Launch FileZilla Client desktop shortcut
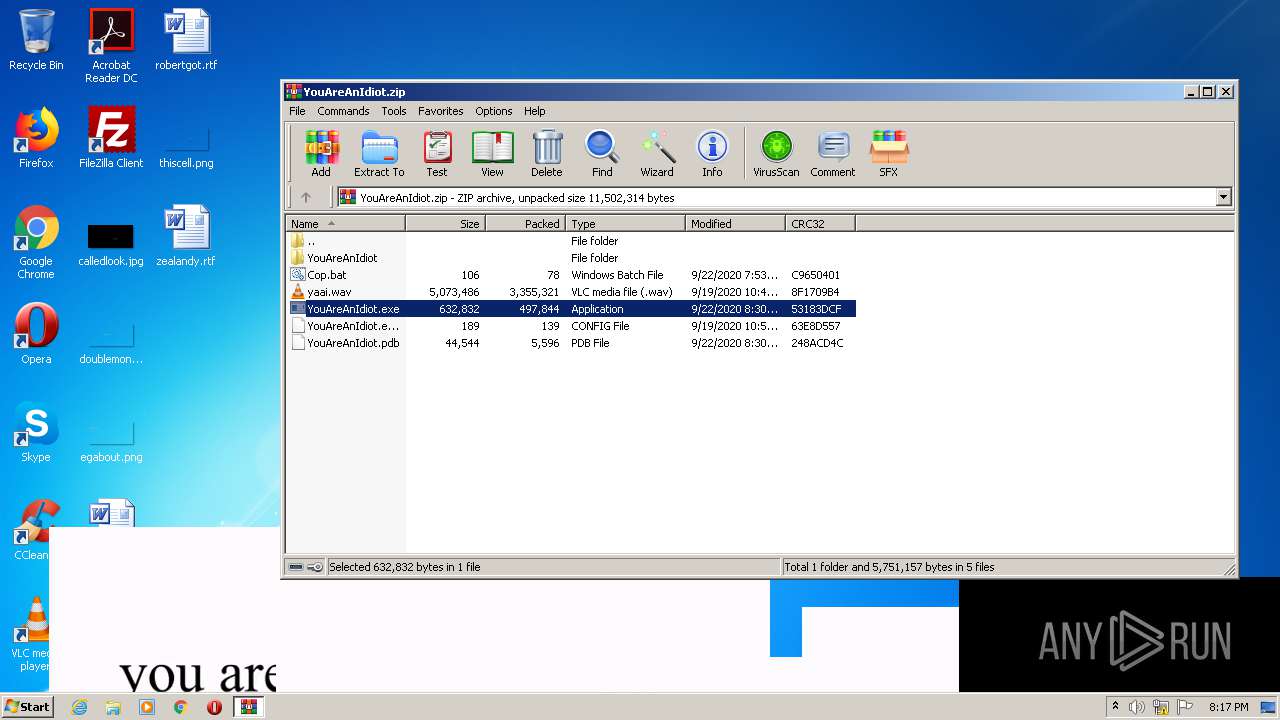 111,138
